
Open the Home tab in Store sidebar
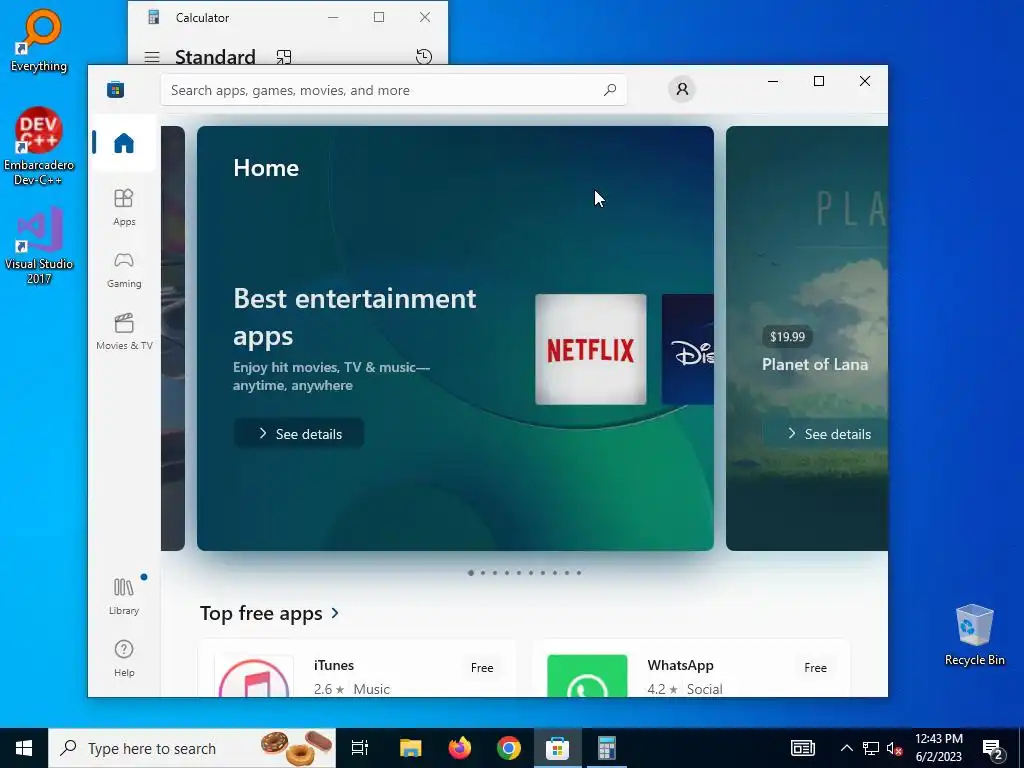123,143
